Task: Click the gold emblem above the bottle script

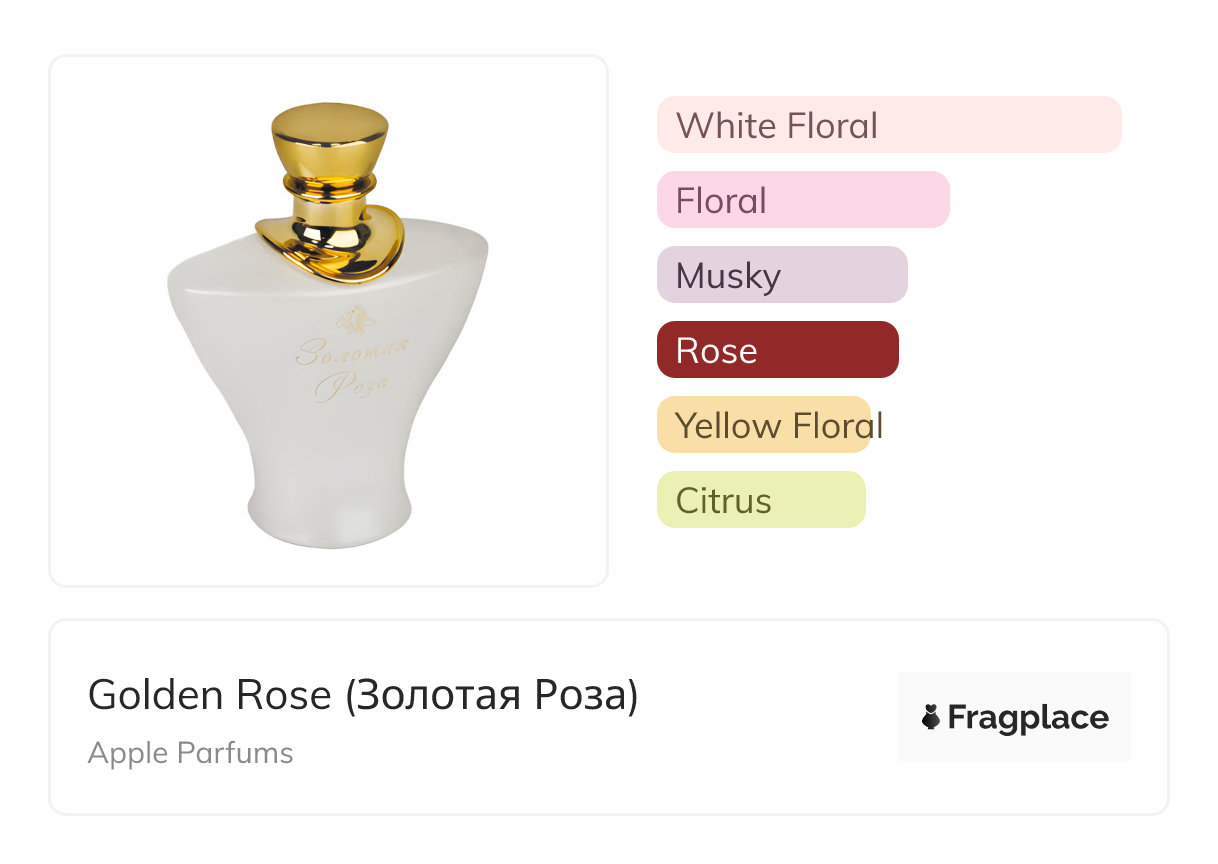Action: tap(351, 320)
